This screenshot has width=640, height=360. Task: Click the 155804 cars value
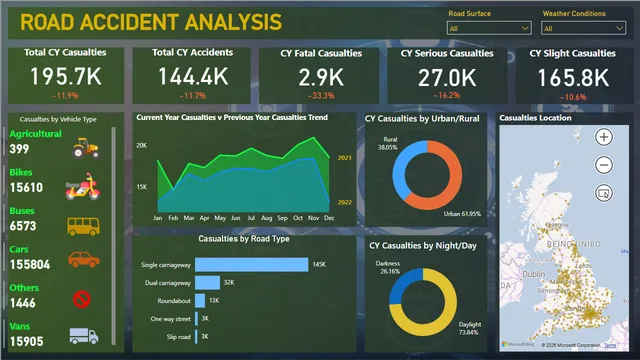pyautogui.click(x=30, y=264)
